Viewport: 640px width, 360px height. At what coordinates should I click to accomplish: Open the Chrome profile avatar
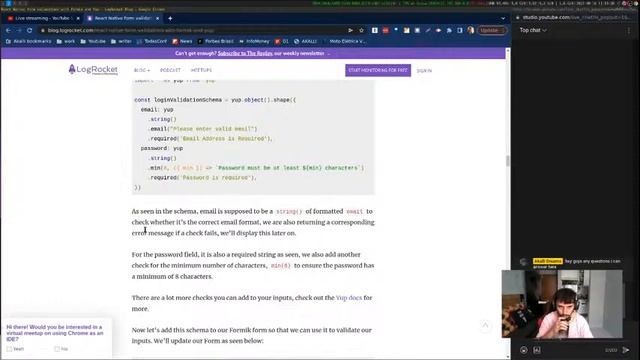pyautogui.click(x=471, y=30)
